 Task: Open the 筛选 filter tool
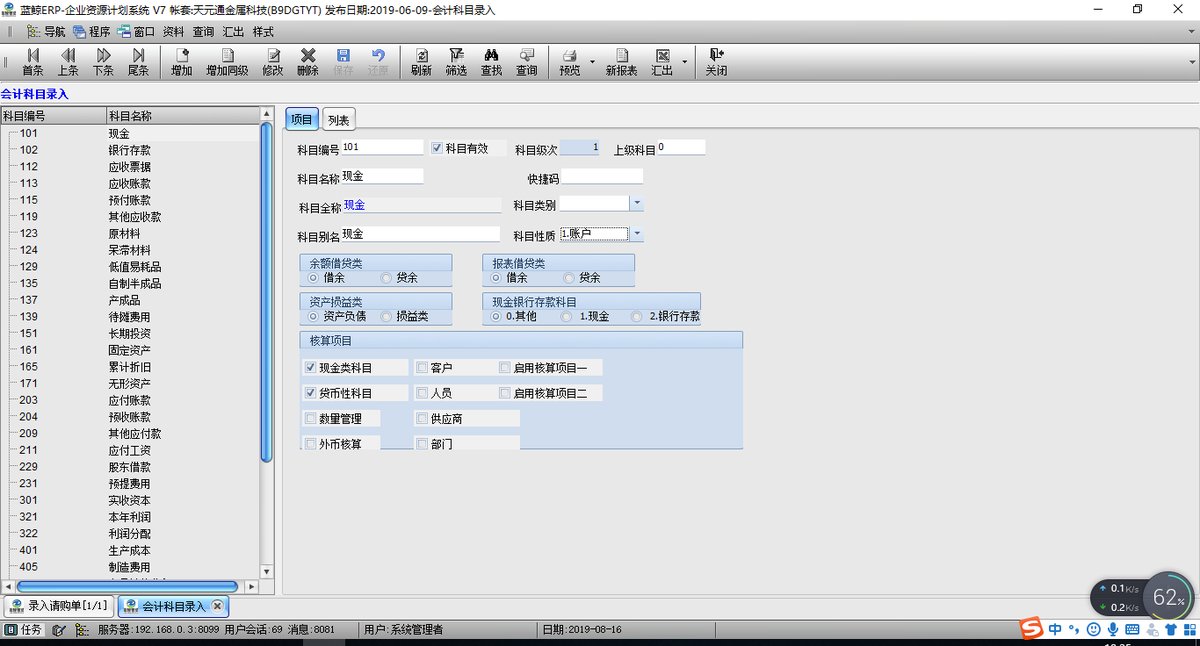pyautogui.click(x=456, y=62)
